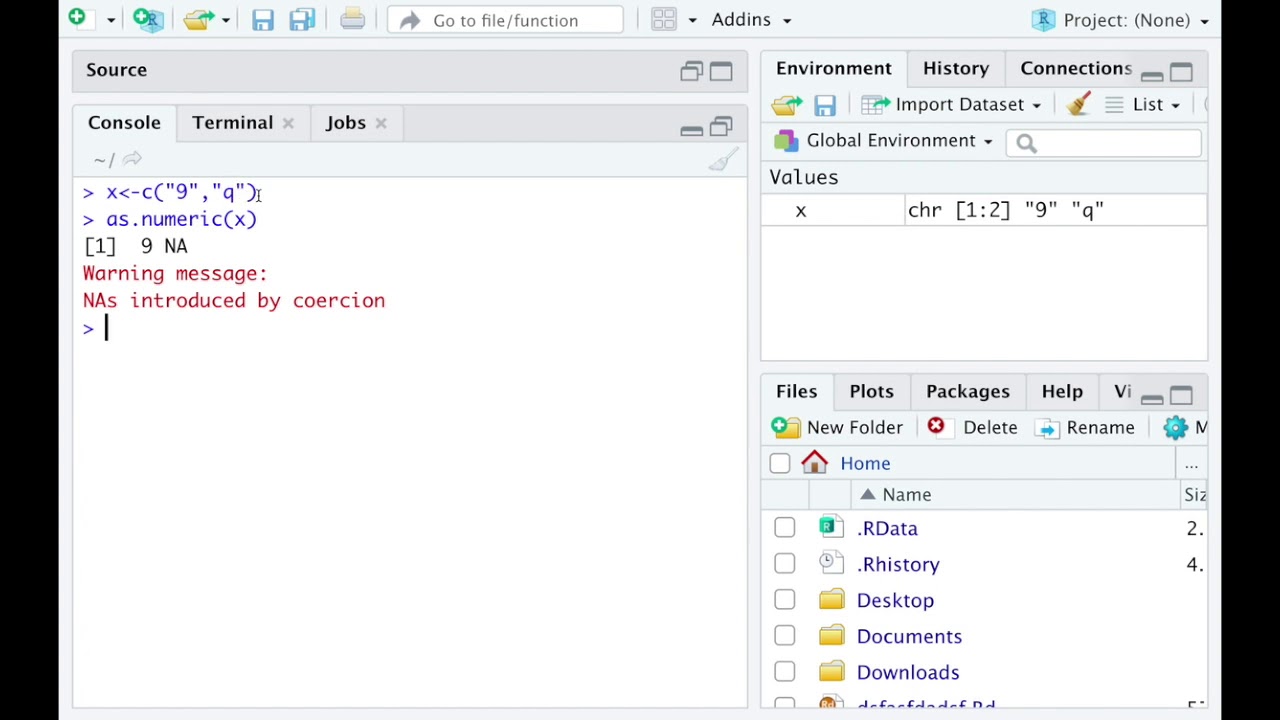Click the environment search box
Image resolution: width=1280 pixels, height=720 pixels.
pyautogui.click(x=1112, y=143)
